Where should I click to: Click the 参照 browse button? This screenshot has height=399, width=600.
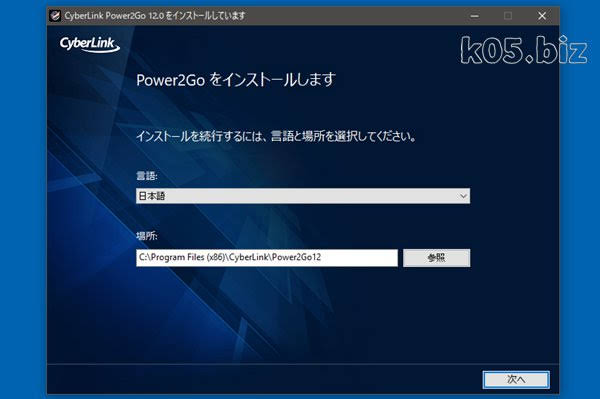click(436, 258)
